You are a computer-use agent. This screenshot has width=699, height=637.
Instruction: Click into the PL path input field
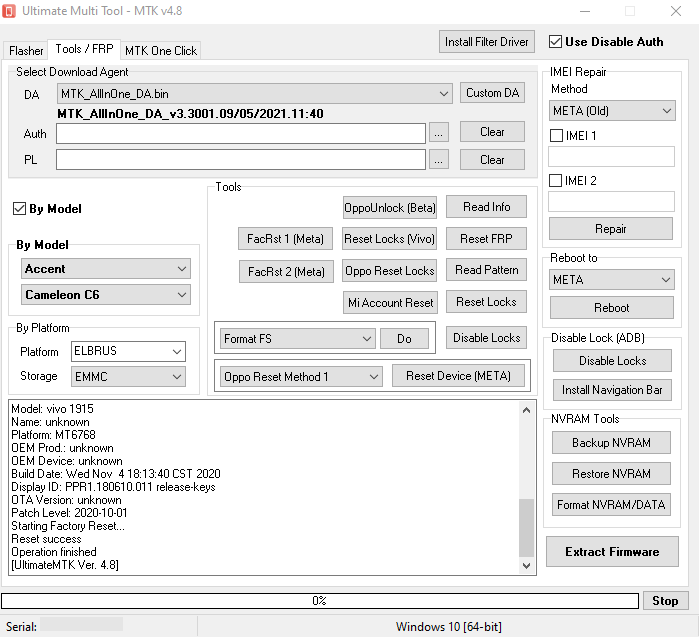click(241, 160)
